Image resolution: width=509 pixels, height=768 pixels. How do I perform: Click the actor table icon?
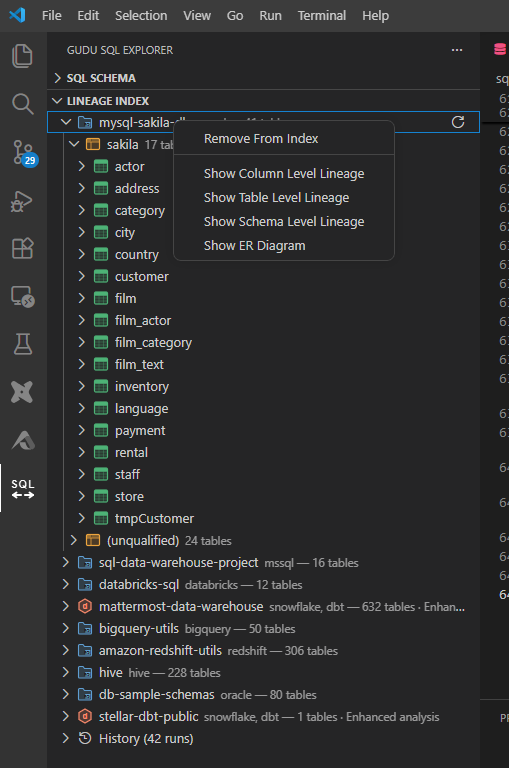point(101,167)
